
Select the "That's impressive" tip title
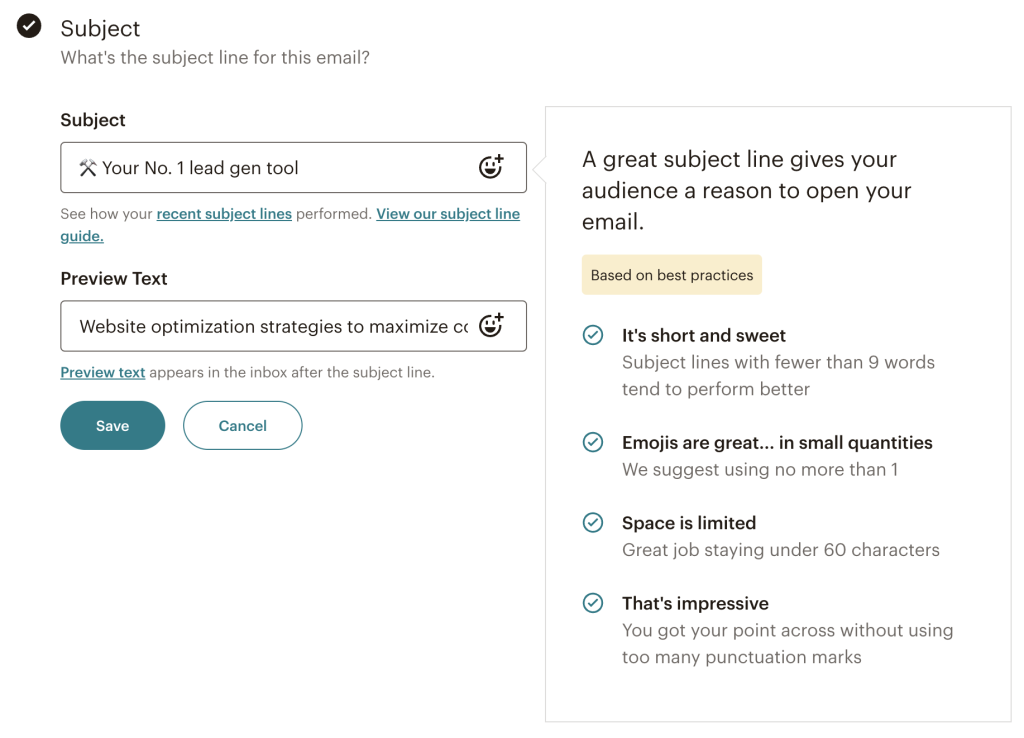click(695, 603)
